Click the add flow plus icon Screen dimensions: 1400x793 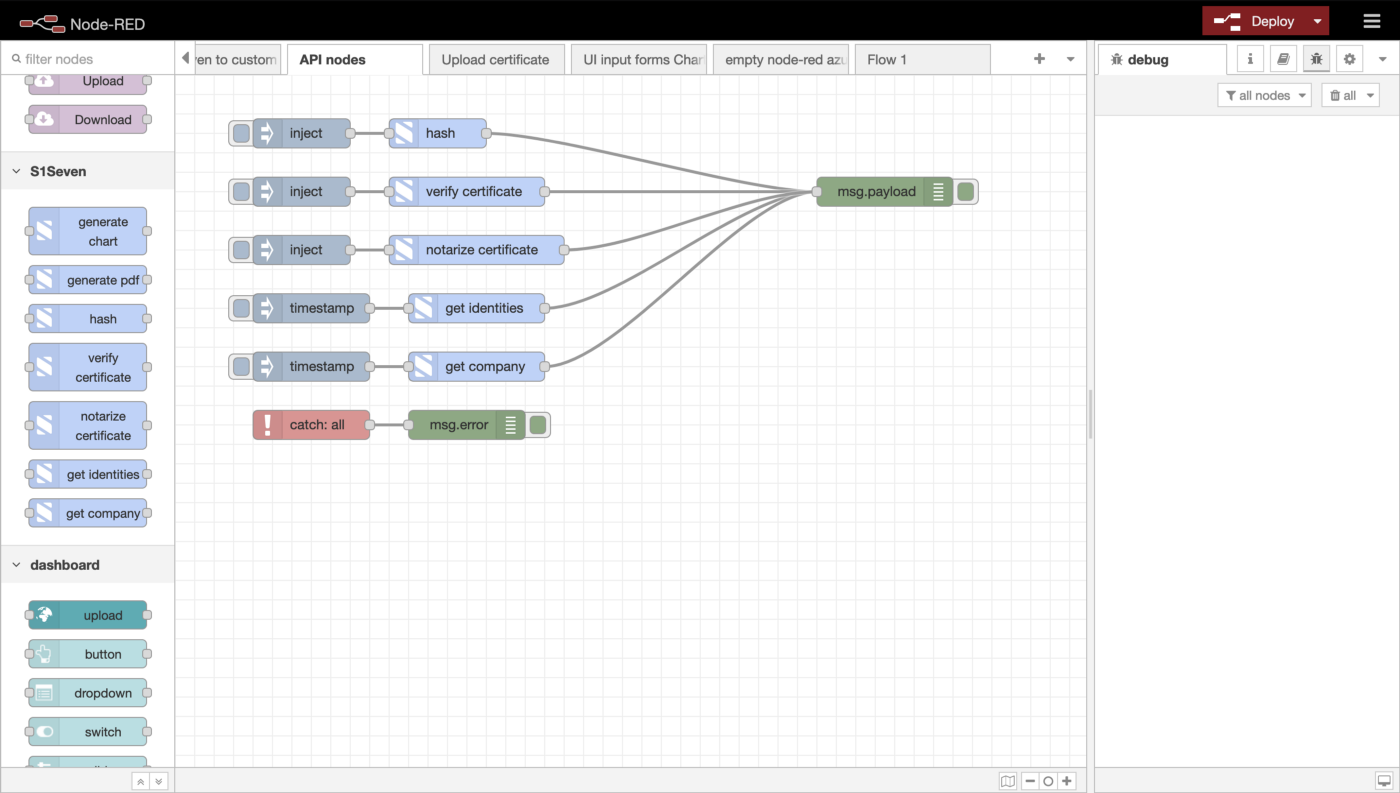click(1039, 59)
